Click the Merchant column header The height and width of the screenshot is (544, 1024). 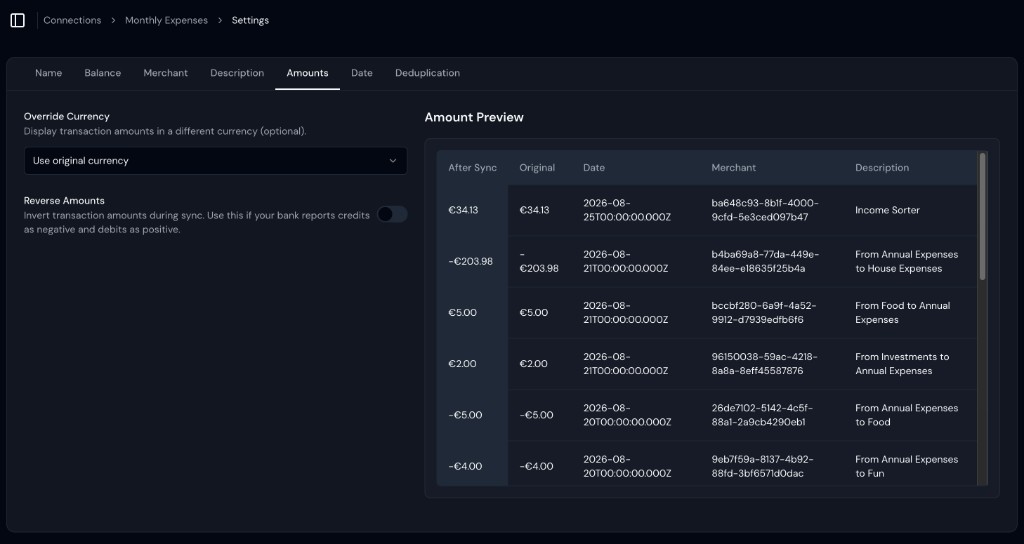tap(733, 168)
